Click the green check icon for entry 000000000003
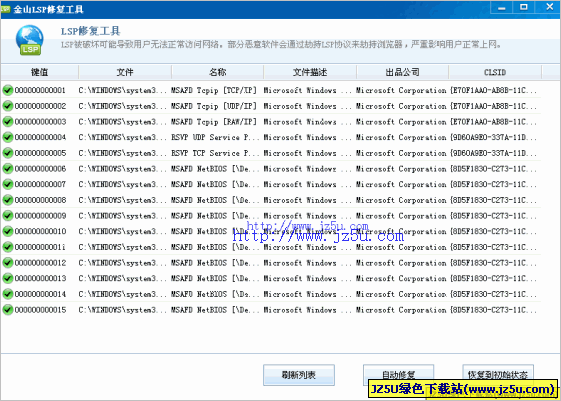This screenshot has width=561, height=401. click(8, 122)
